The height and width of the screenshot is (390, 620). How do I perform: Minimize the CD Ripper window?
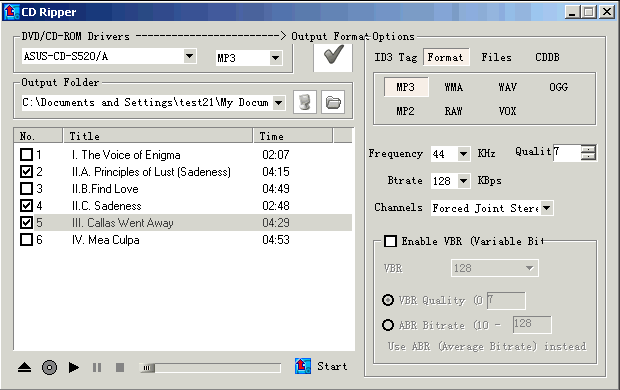(572, 12)
